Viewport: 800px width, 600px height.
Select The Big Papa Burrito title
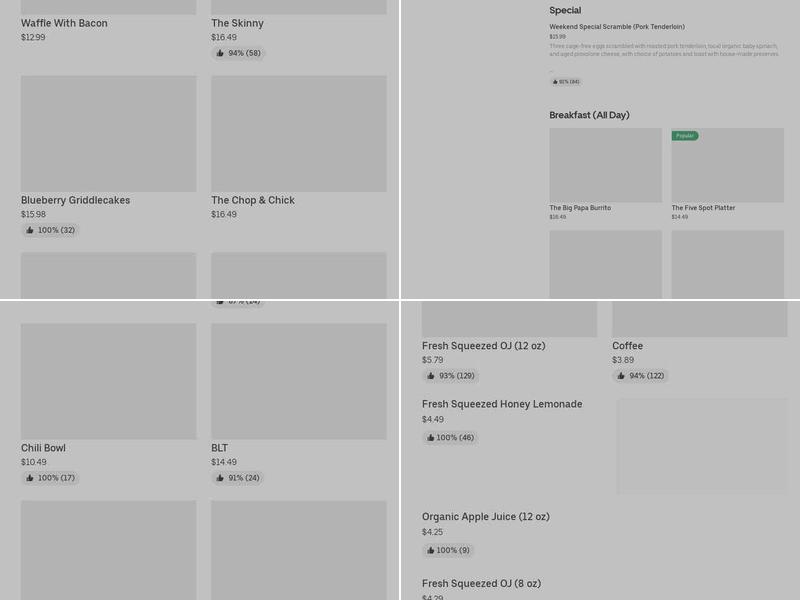click(580, 208)
